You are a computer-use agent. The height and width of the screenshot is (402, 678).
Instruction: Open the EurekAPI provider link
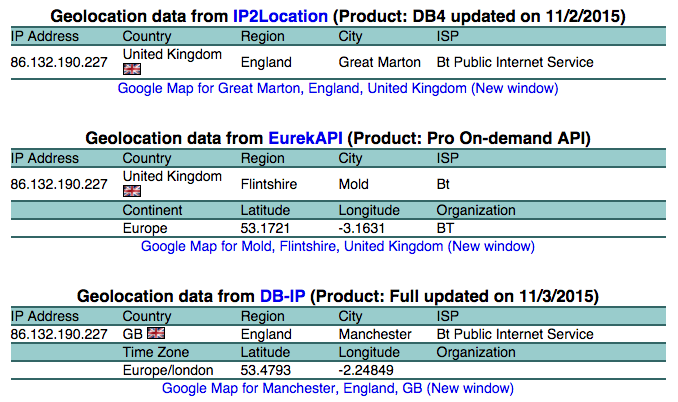coord(305,138)
